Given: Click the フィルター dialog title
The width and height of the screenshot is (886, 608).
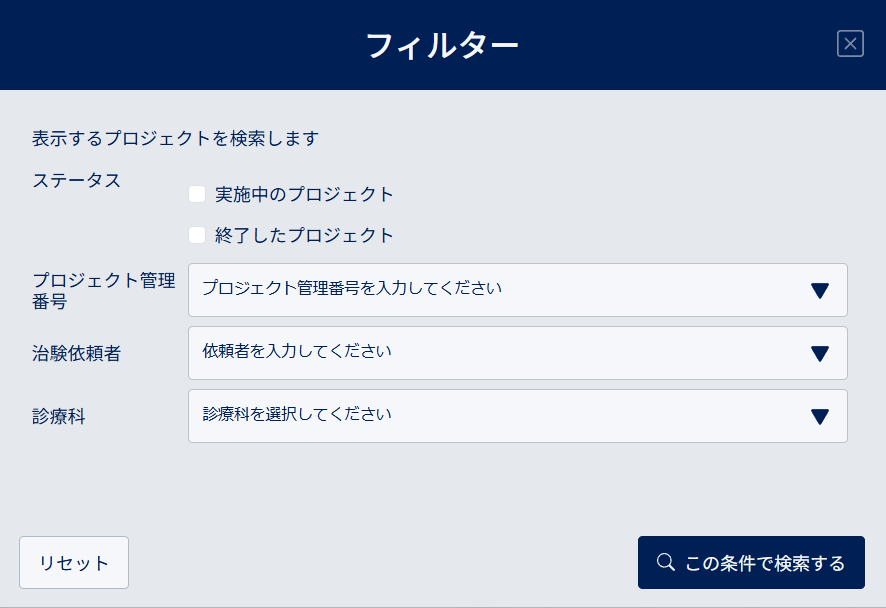Looking at the screenshot, I should 442,45.
